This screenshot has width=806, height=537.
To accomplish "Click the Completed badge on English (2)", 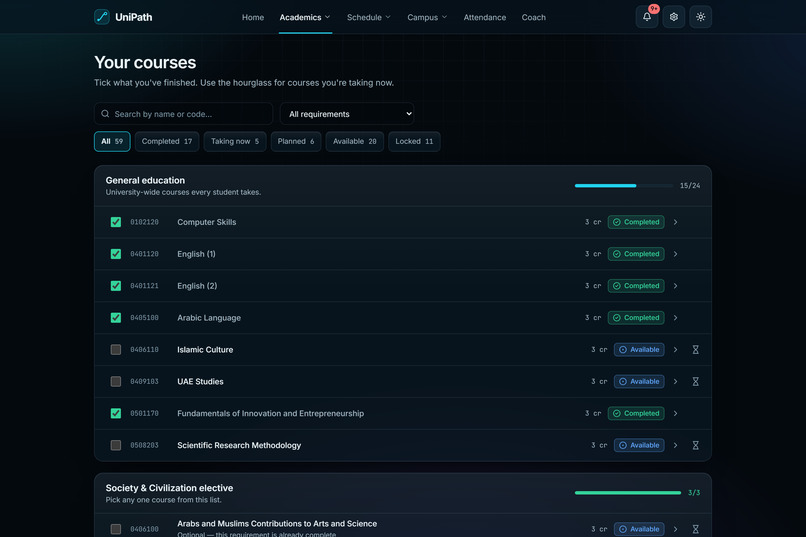I will 636,286.
